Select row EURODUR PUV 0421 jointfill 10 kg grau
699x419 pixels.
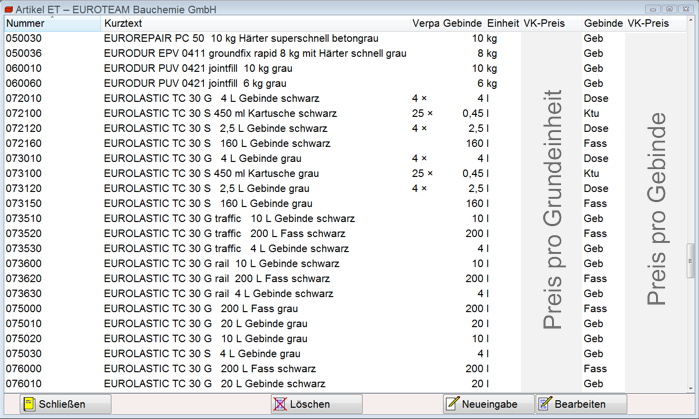click(198, 69)
